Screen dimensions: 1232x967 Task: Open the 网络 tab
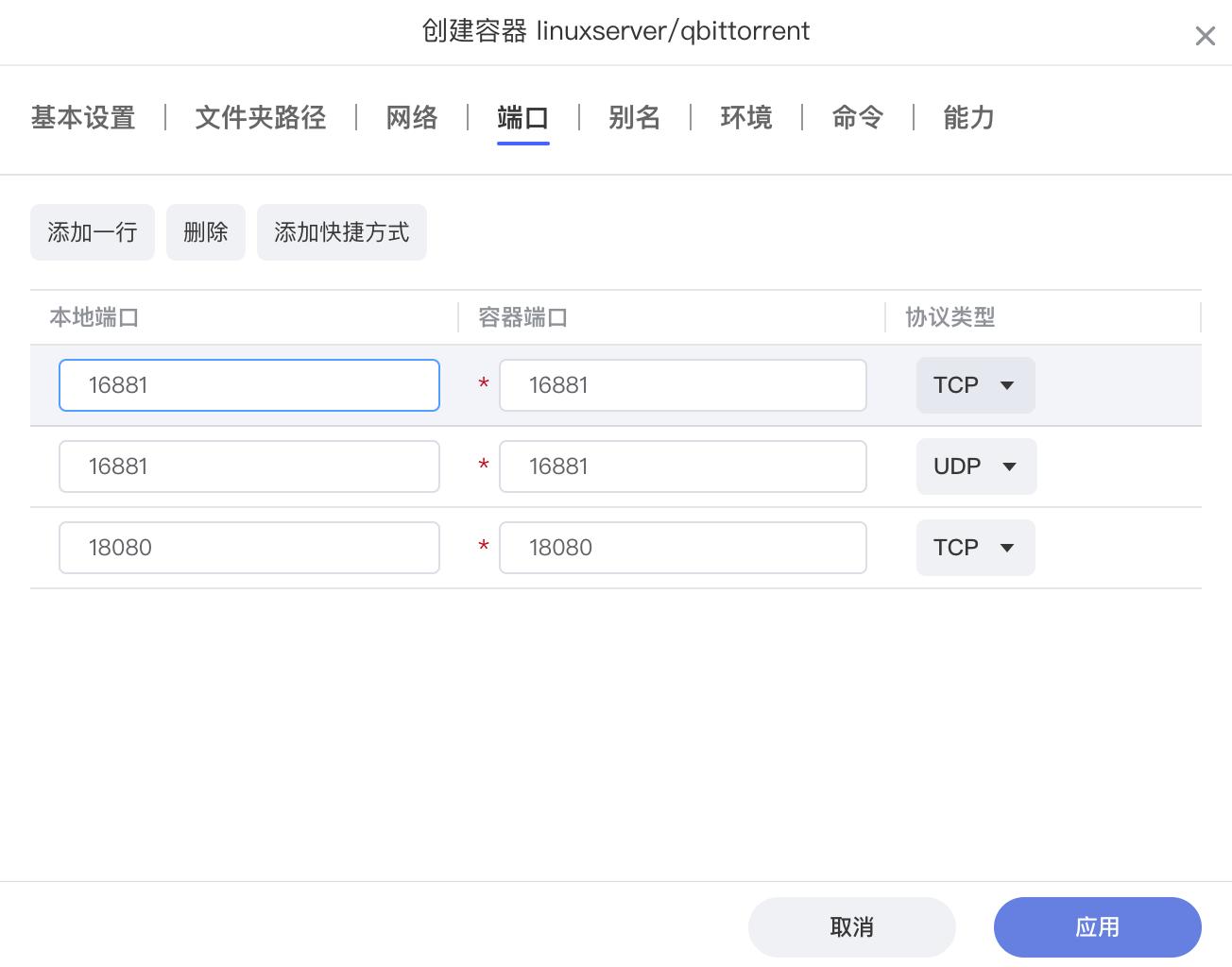(412, 118)
